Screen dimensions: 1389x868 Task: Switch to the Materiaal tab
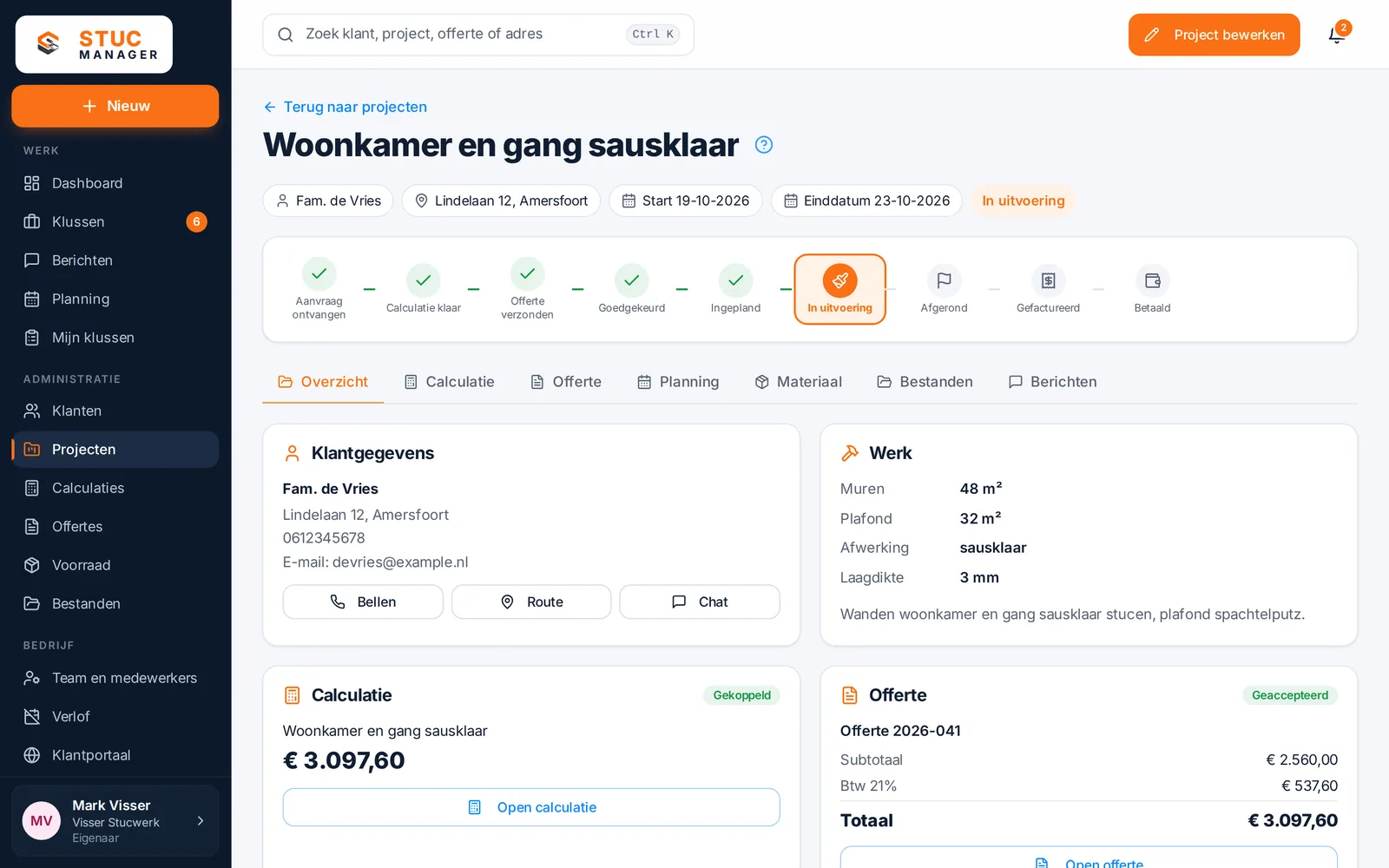click(799, 382)
